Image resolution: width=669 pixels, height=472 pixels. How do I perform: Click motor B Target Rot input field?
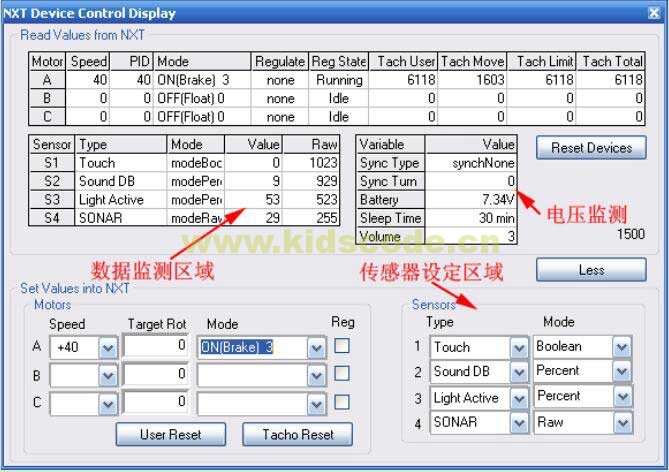(156, 374)
